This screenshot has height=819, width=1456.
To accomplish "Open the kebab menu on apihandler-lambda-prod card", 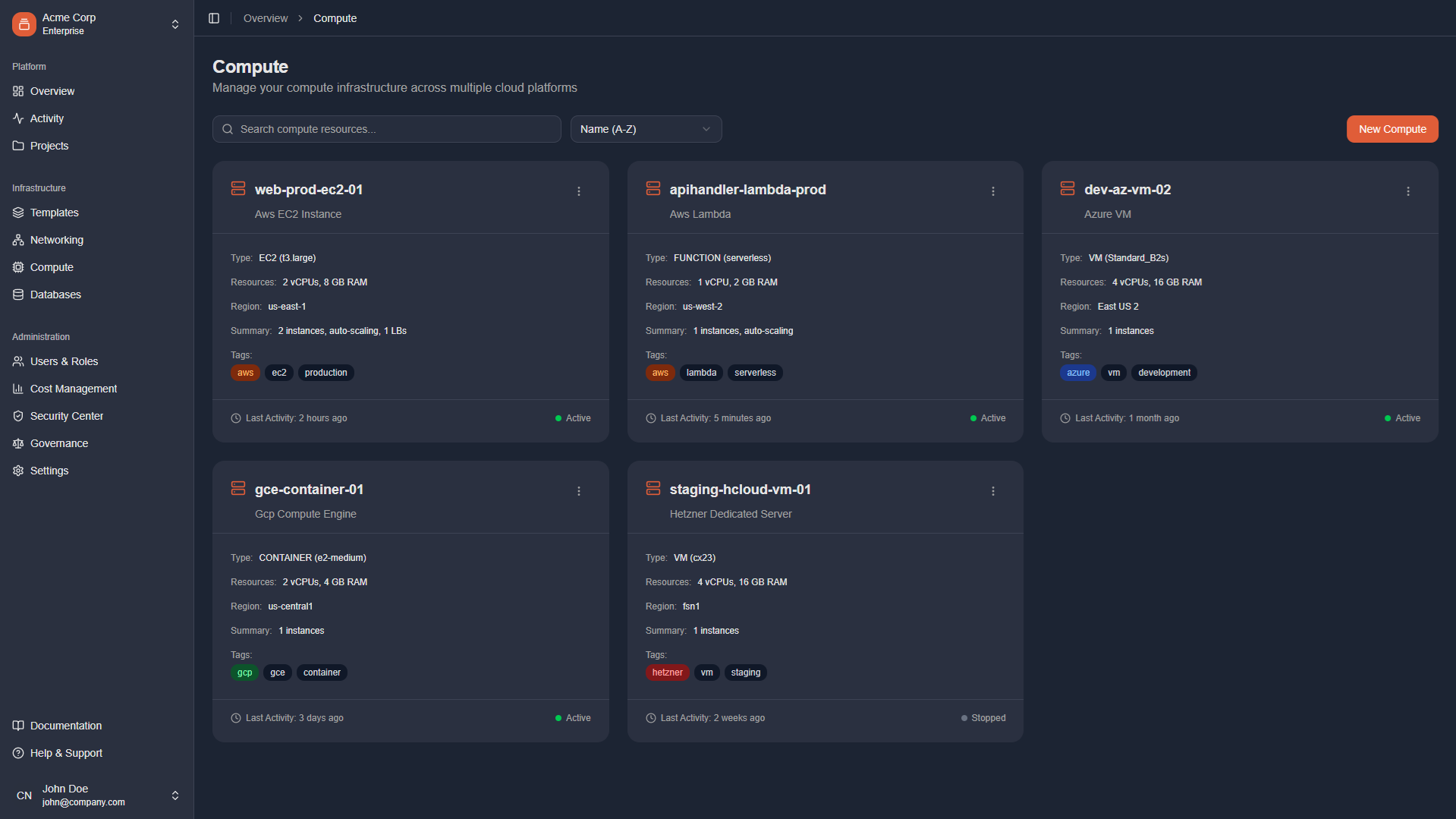I will click(992, 191).
